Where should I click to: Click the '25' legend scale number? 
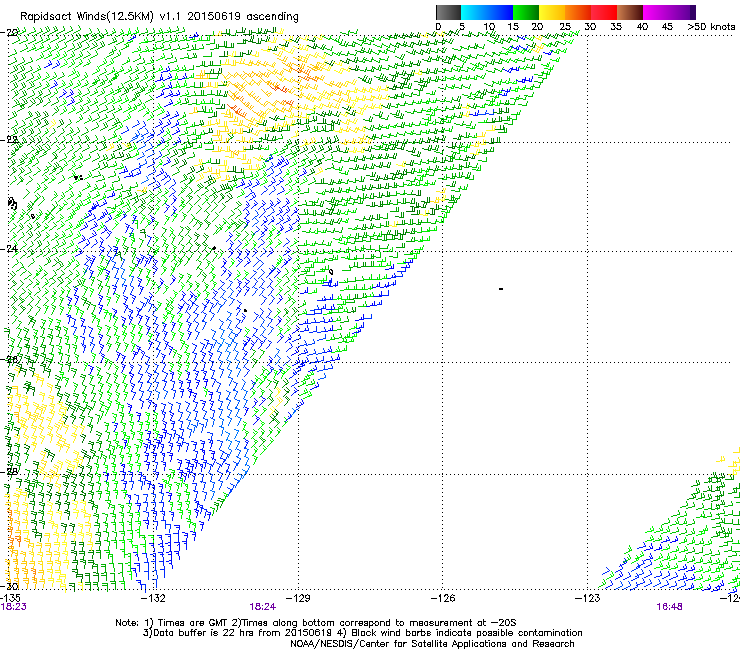(x=565, y=27)
